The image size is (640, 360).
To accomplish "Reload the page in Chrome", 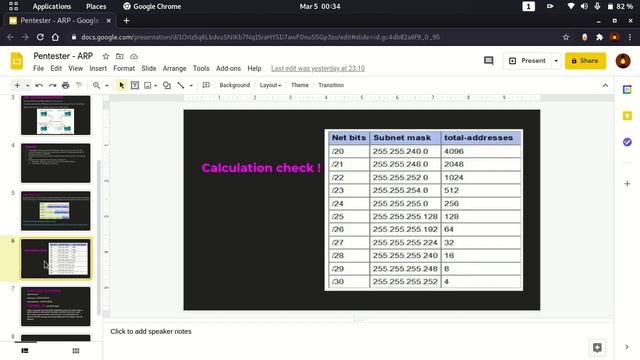I will coord(40,37).
